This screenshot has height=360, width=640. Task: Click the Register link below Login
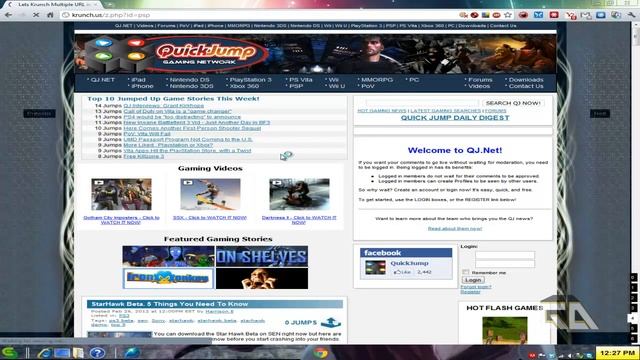coord(470,292)
